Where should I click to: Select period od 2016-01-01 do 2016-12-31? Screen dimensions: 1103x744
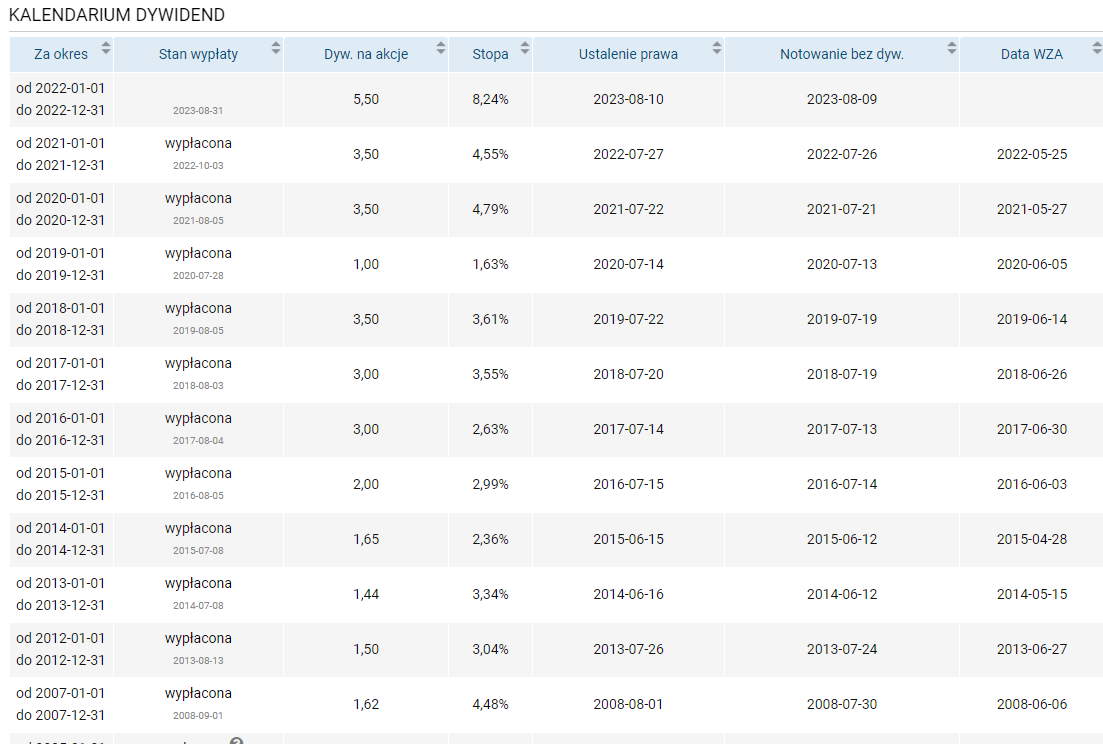pyautogui.click(x=60, y=429)
